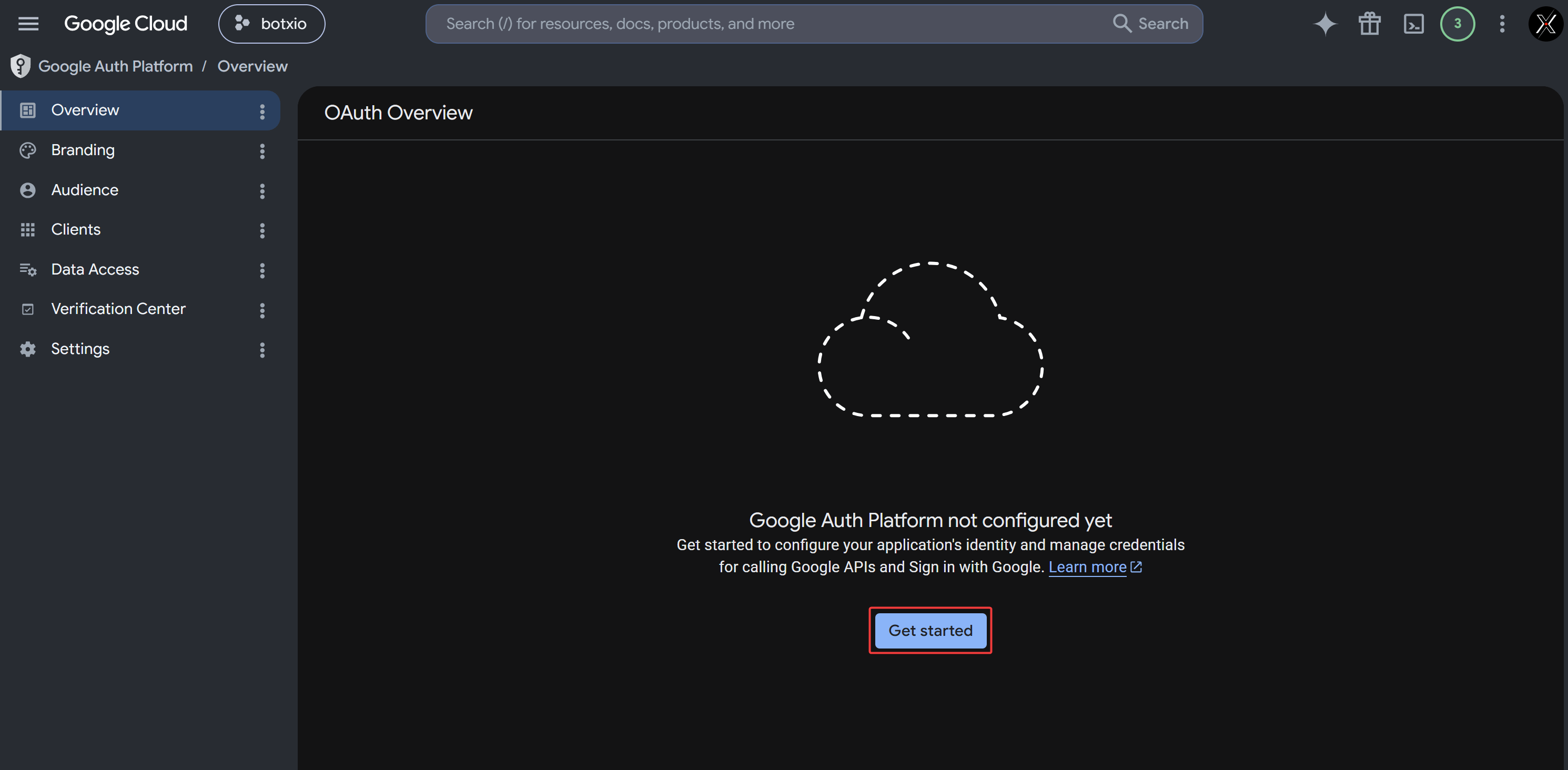The width and height of the screenshot is (1568, 770).
Task: Activate Cloud Shell terminal icon
Action: 1413,24
